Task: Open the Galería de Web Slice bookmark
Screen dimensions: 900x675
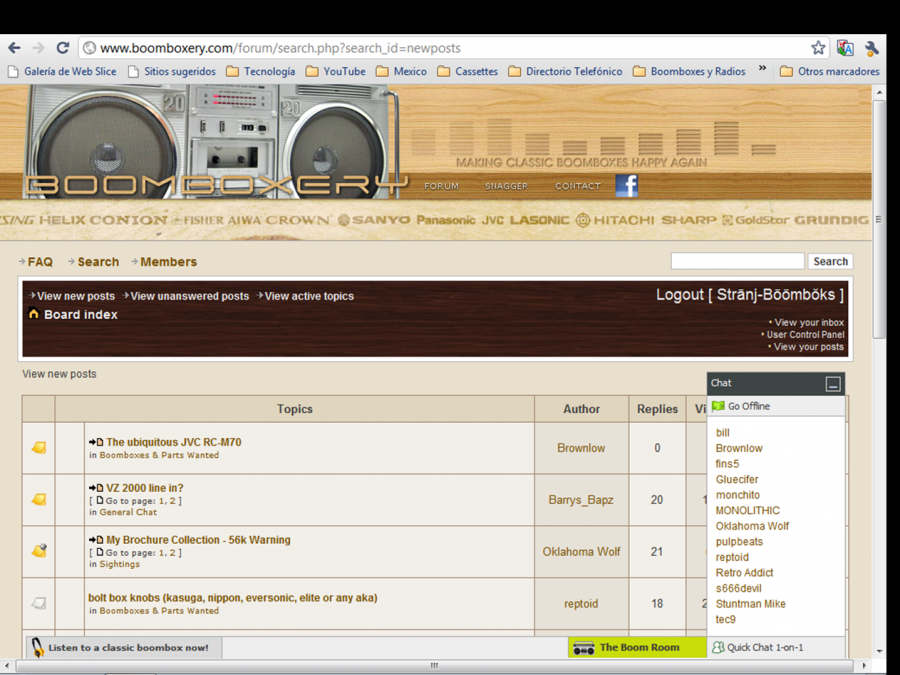Action: click(62, 71)
